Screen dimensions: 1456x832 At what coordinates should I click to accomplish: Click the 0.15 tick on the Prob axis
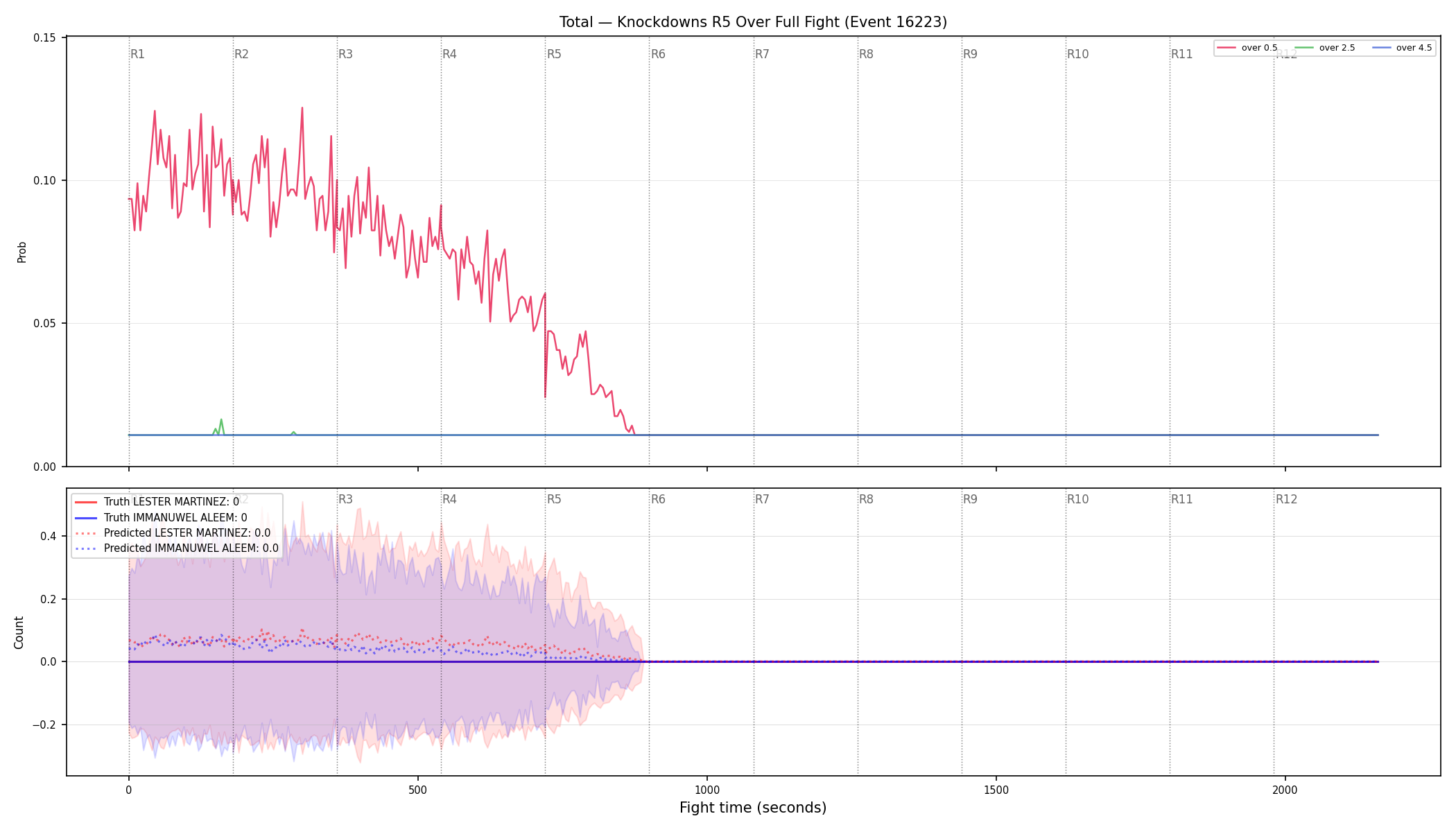45,37
